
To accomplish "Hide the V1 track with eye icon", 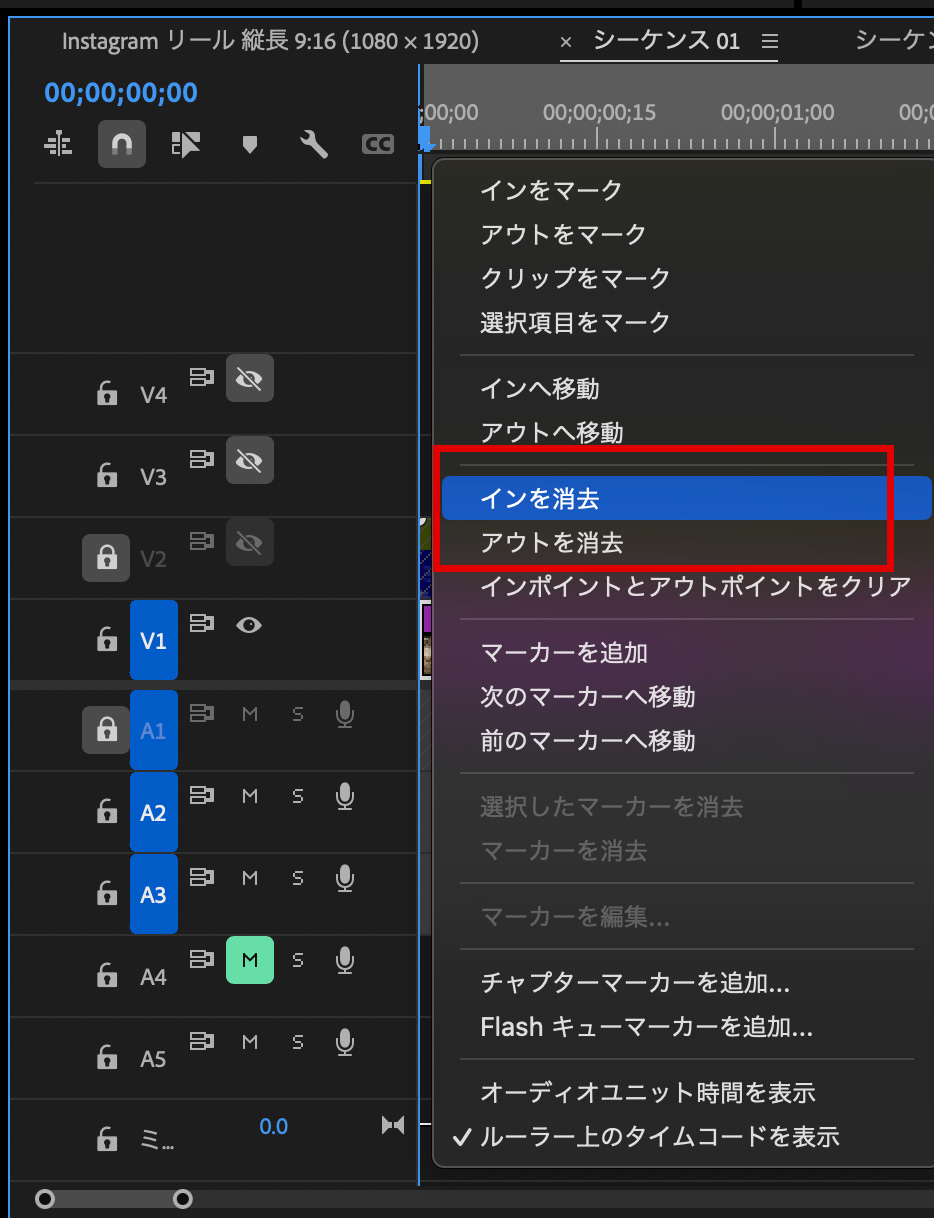I will point(249,625).
